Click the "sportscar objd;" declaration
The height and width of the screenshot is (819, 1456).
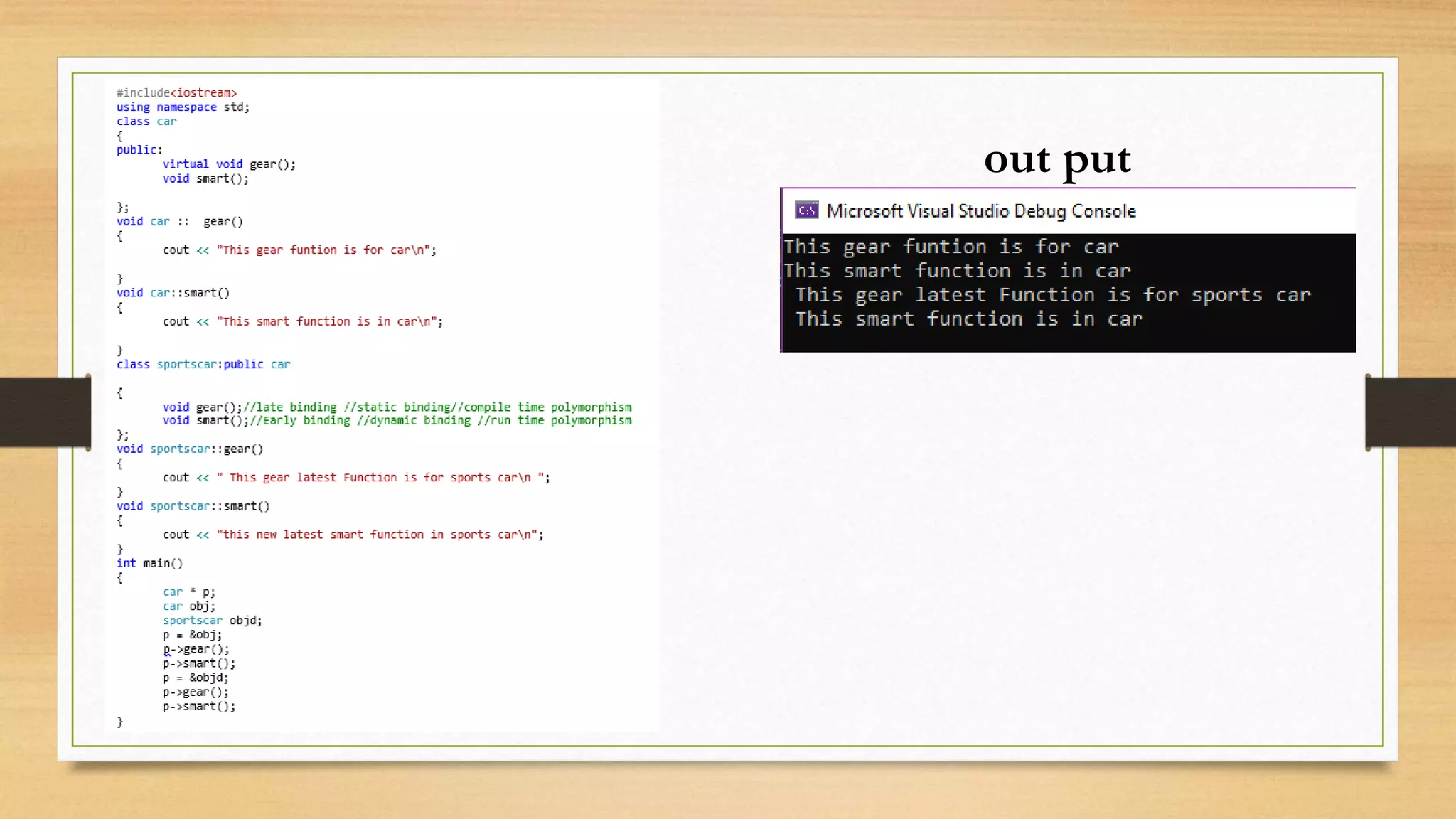(x=212, y=620)
